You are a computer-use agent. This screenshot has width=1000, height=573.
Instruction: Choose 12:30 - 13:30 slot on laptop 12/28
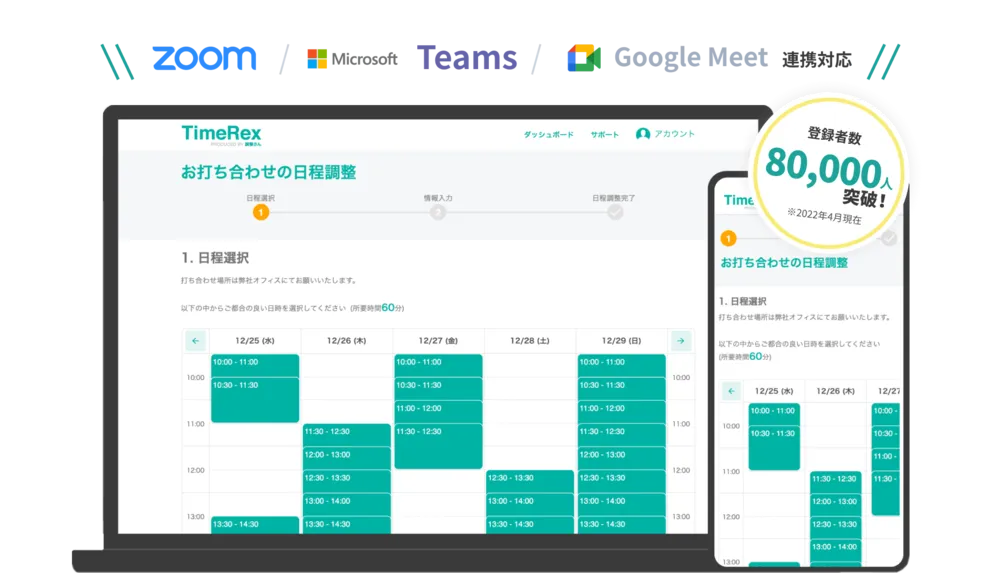pos(530,478)
